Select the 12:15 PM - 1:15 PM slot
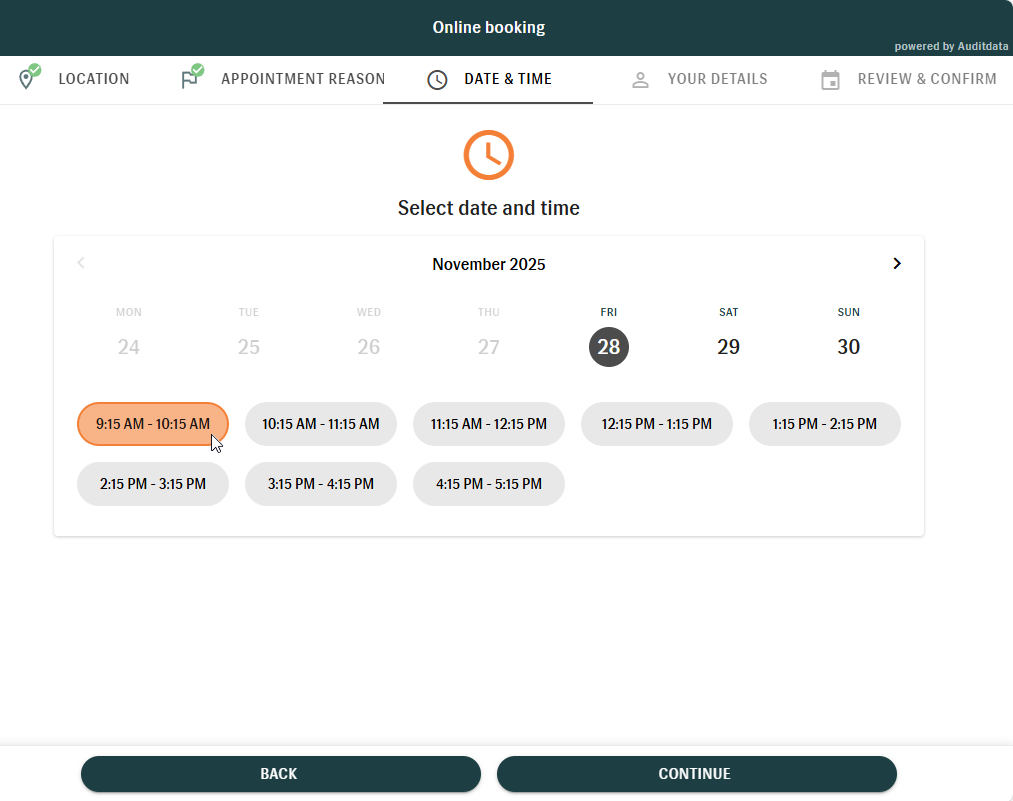 [657, 424]
